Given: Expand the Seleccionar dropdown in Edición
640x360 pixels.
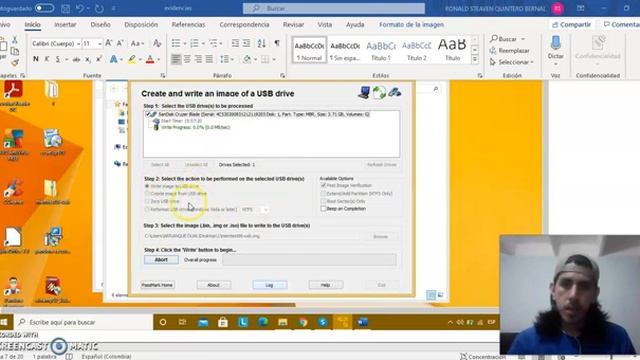Looking at the screenshot, I should [531, 62].
